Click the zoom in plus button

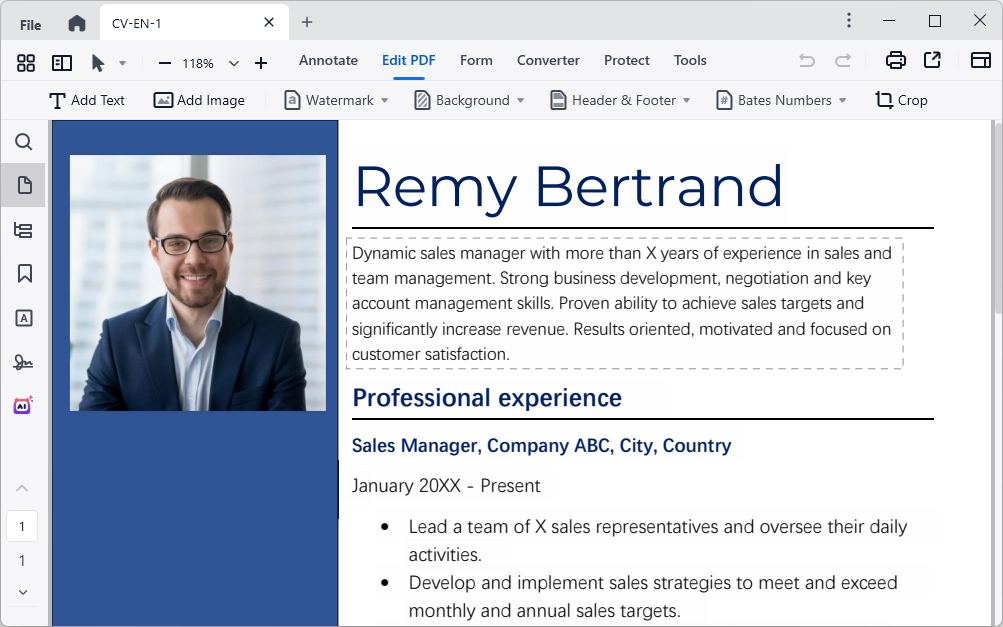(261, 63)
